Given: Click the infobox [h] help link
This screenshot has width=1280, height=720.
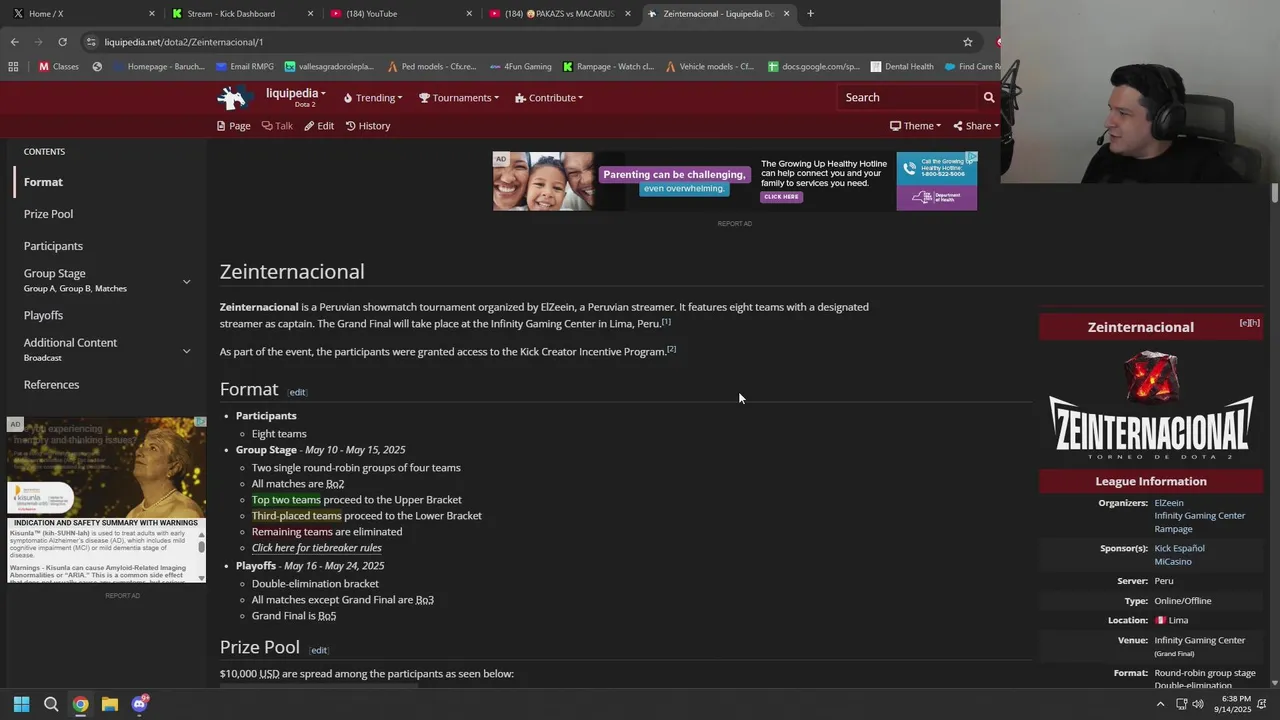Looking at the screenshot, I should [1255, 323].
